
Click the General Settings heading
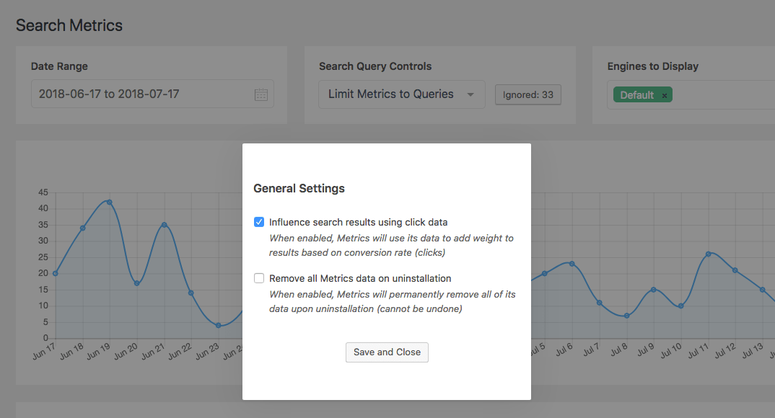[299, 188]
